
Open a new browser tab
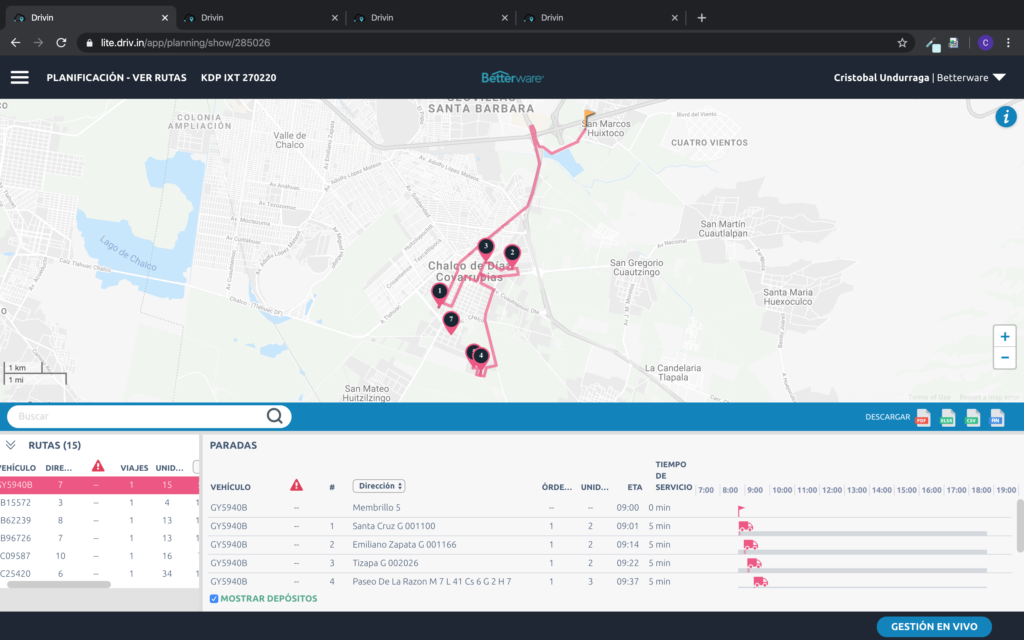coord(701,17)
